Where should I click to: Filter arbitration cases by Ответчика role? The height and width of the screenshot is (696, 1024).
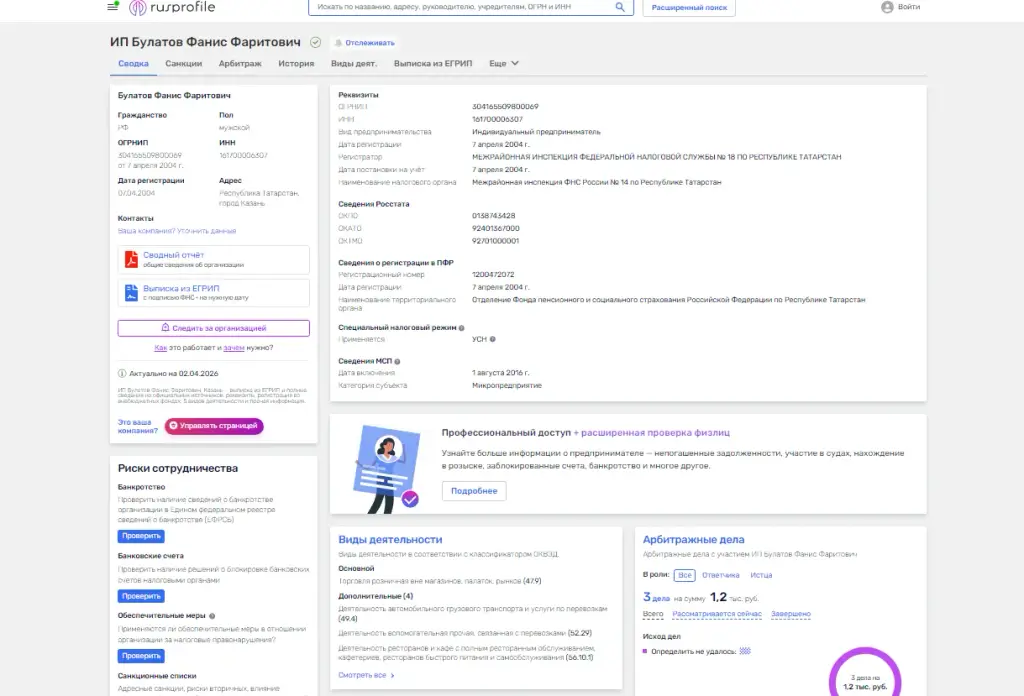721,575
